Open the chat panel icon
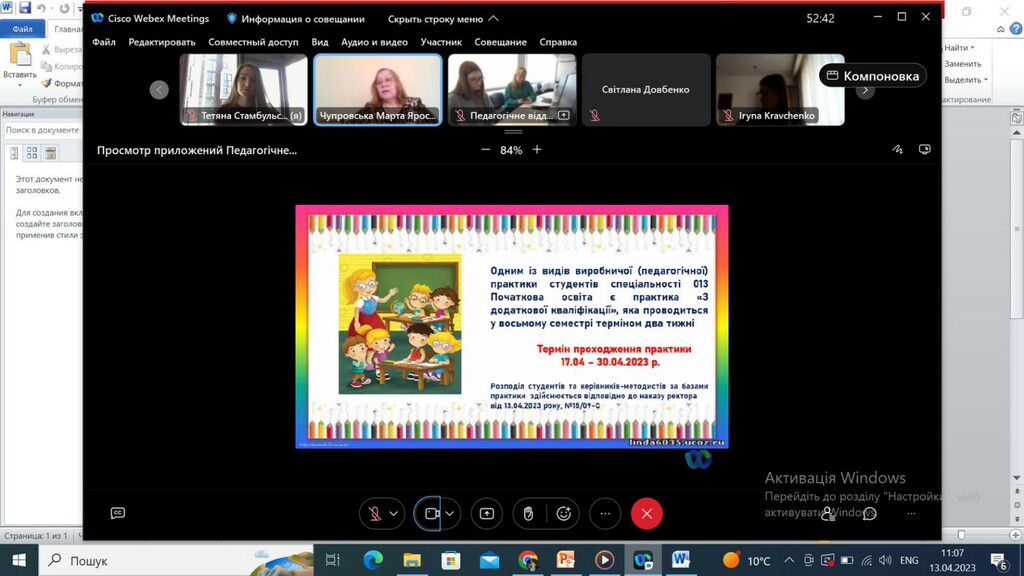This screenshot has height=576, width=1024. (869, 513)
